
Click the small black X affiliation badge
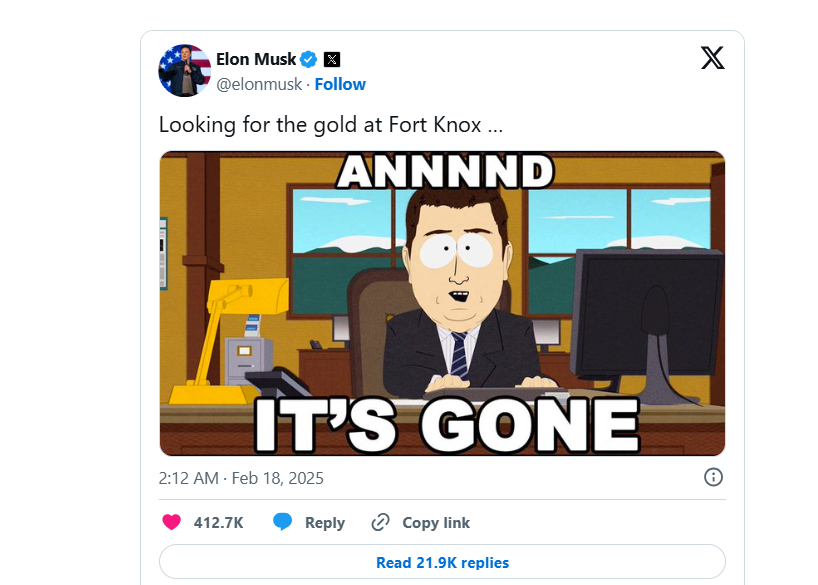coord(333,59)
